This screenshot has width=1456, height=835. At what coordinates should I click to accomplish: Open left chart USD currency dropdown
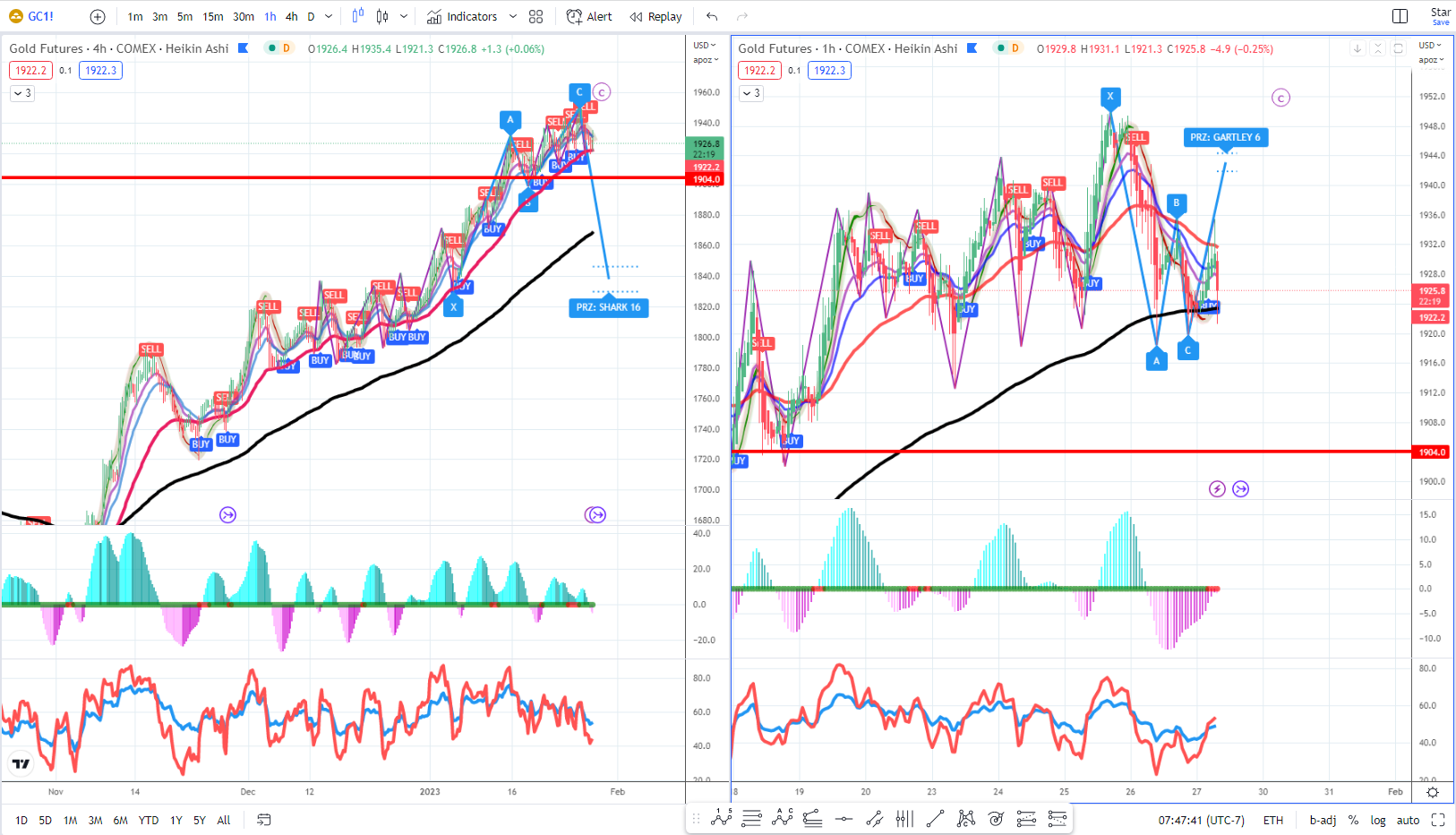(705, 45)
